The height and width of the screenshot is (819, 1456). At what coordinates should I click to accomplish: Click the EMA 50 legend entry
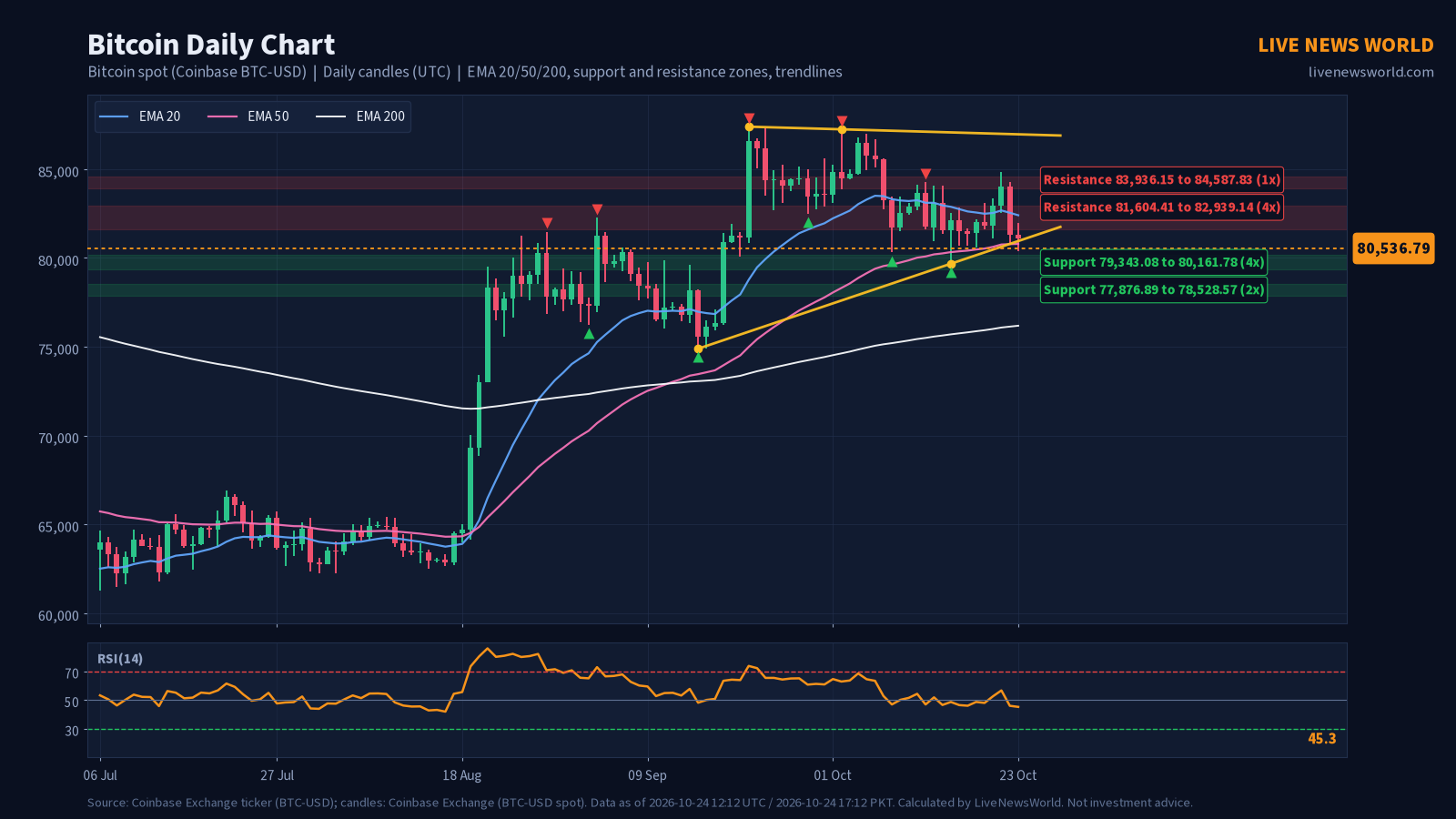pos(248,116)
